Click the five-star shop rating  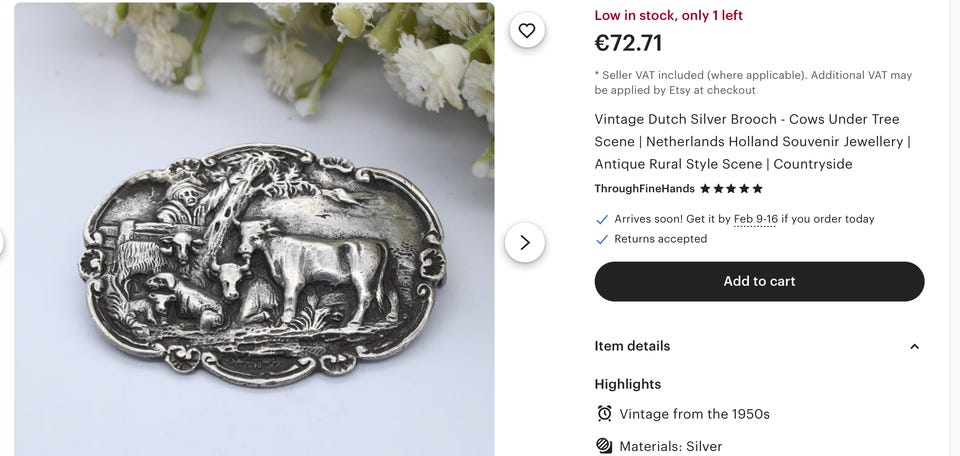point(731,189)
